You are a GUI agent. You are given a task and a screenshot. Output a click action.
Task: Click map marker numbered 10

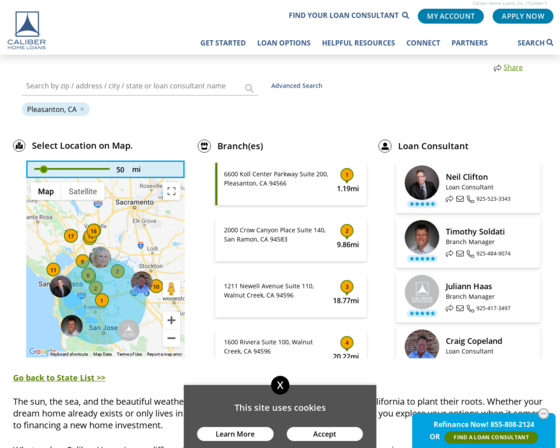[156, 287]
